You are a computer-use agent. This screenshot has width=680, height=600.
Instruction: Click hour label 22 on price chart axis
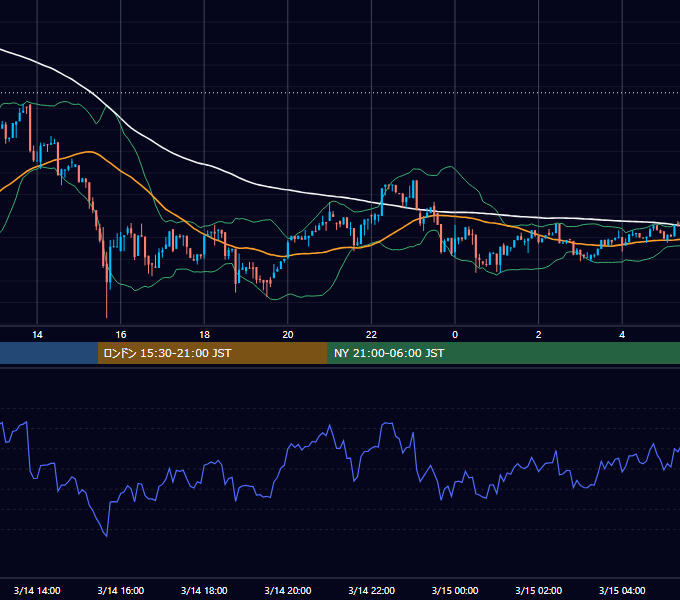pos(372,334)
